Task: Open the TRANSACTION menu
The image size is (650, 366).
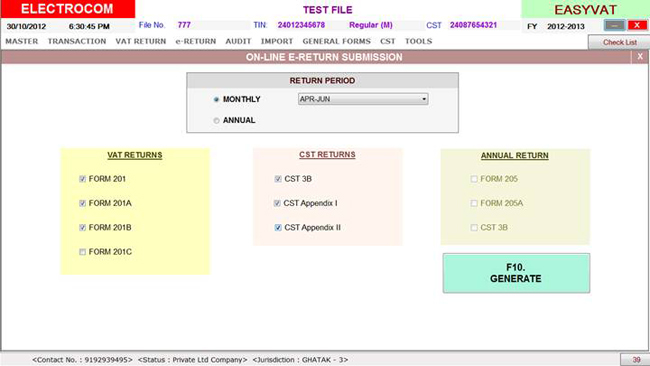Action: point(77,41)
